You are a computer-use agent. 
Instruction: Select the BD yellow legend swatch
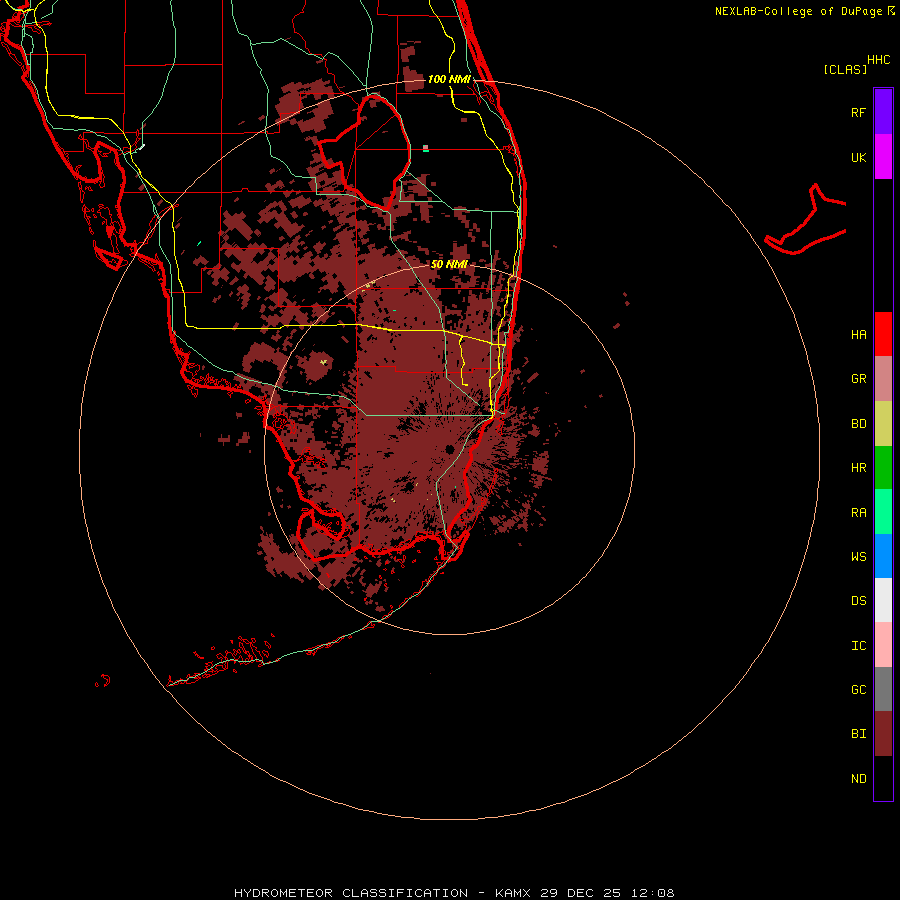click(x=883, y=424)
